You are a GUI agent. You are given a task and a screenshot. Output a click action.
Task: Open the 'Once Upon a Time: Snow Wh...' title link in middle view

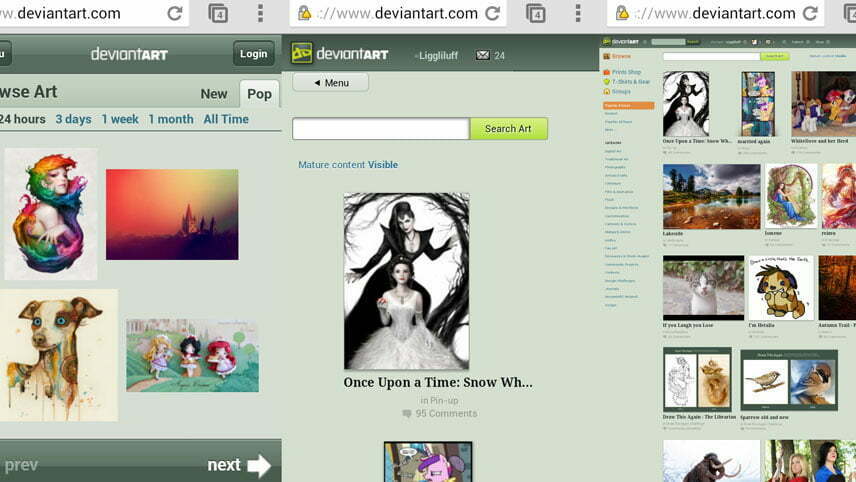point(438,383)
